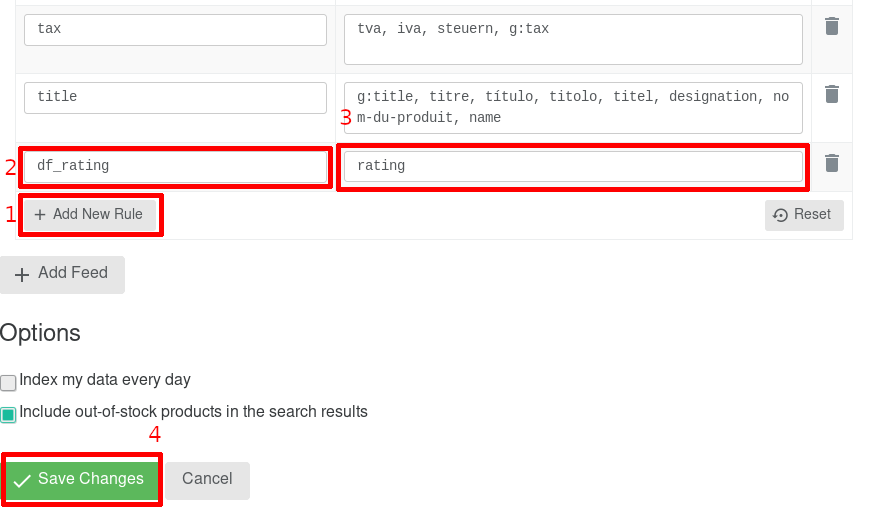Click the circular arrow icon on Reset
The width and height of the screenshot is (872, 518).
(781, 215)
